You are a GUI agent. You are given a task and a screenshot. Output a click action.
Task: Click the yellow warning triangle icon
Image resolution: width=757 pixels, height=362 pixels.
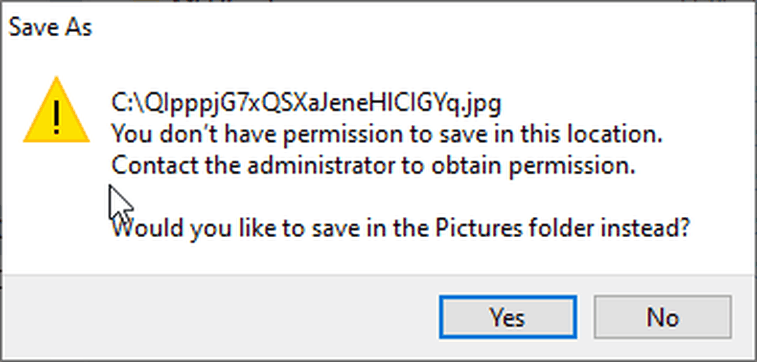[x=56, y=111]
